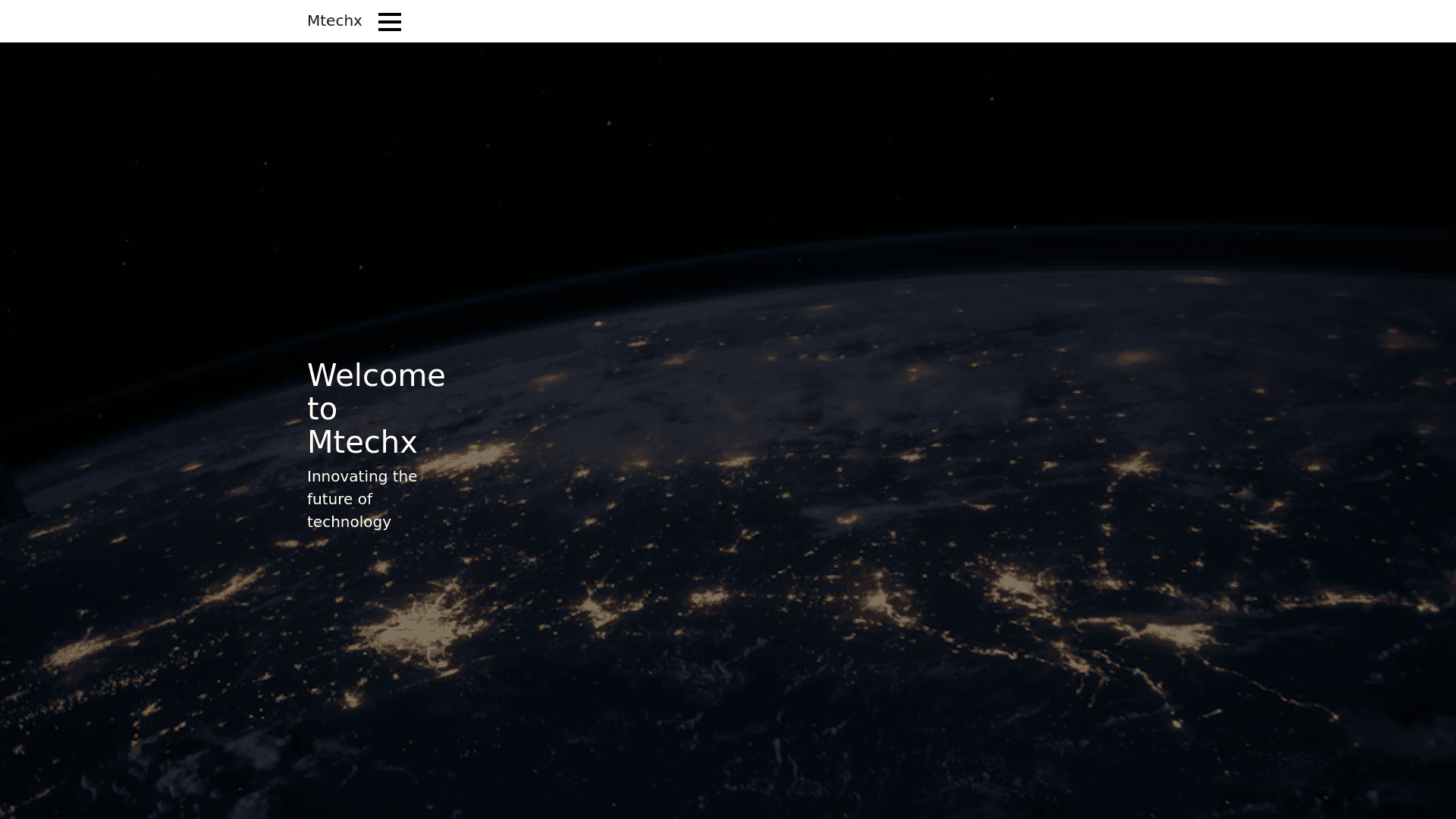
Task: Click the word 'Mtechx' in hero heading
Action: [x=362, y=443]
